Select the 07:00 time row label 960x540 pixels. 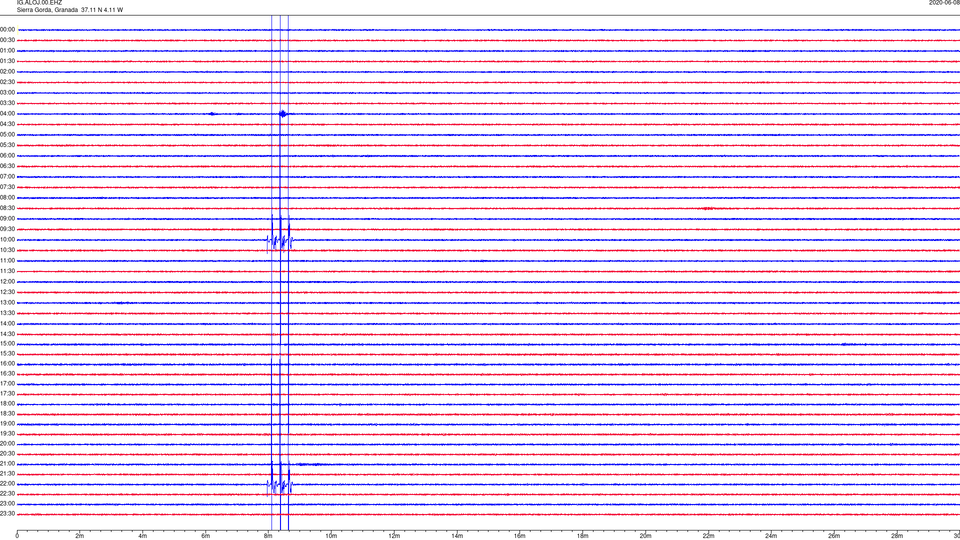[x=7, y=176]
